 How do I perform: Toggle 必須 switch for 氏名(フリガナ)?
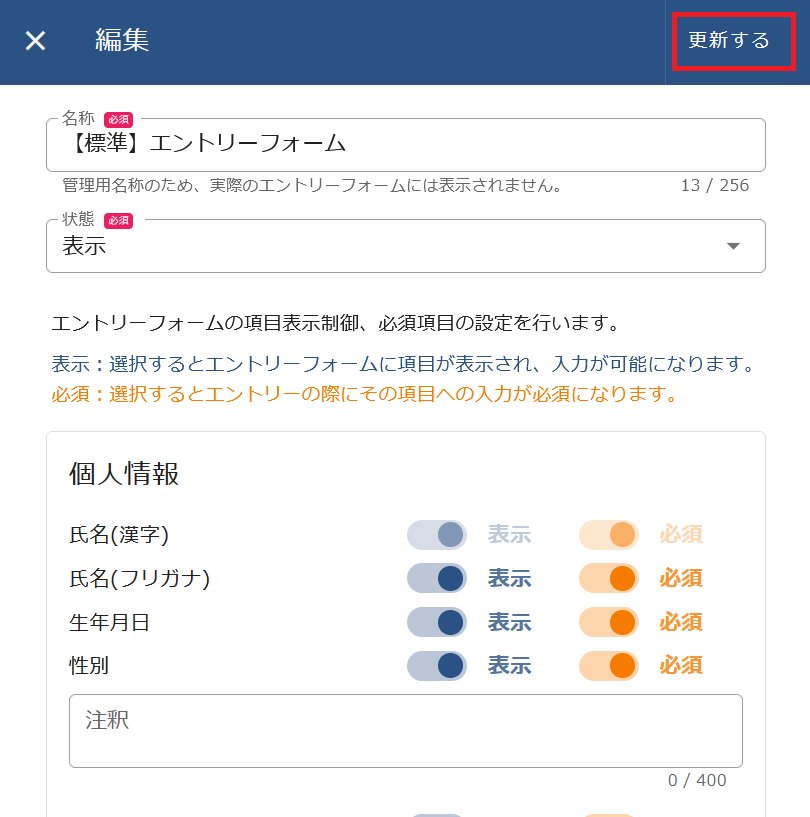pyautogui.click(x=609, y=578)
